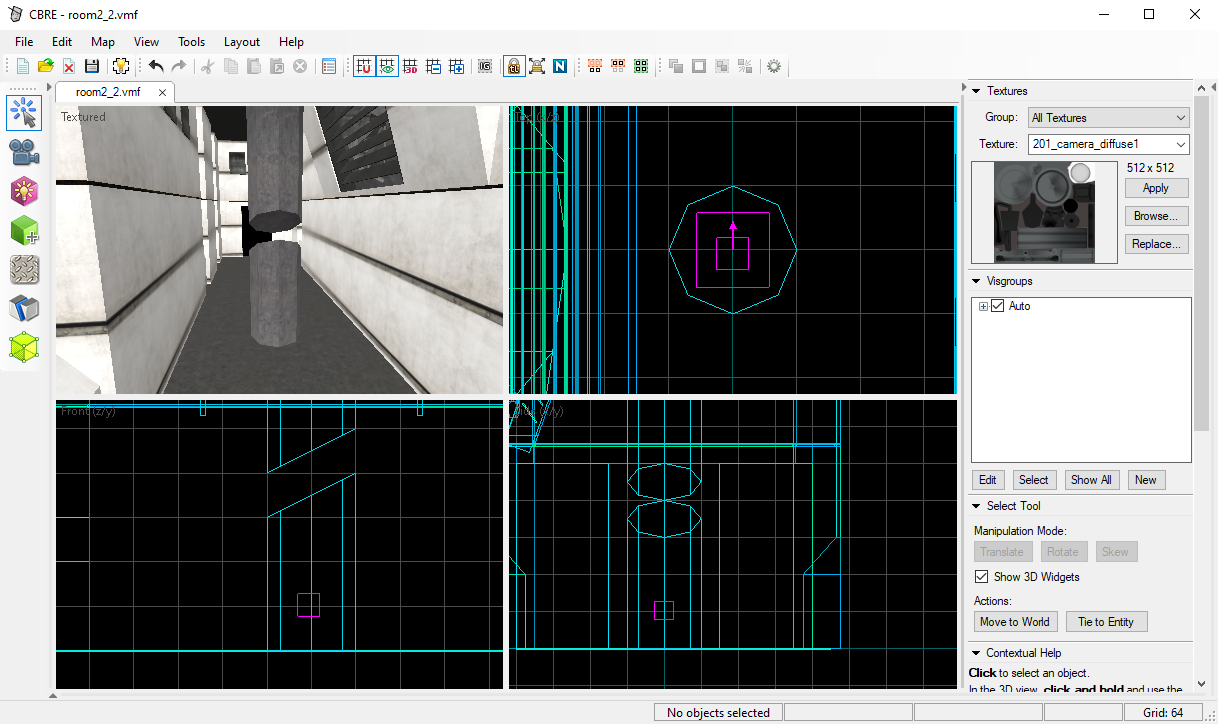Pick the Texture Application tool
The height and width of the screenshot is (724, 1218).
(x=24, y=269)
